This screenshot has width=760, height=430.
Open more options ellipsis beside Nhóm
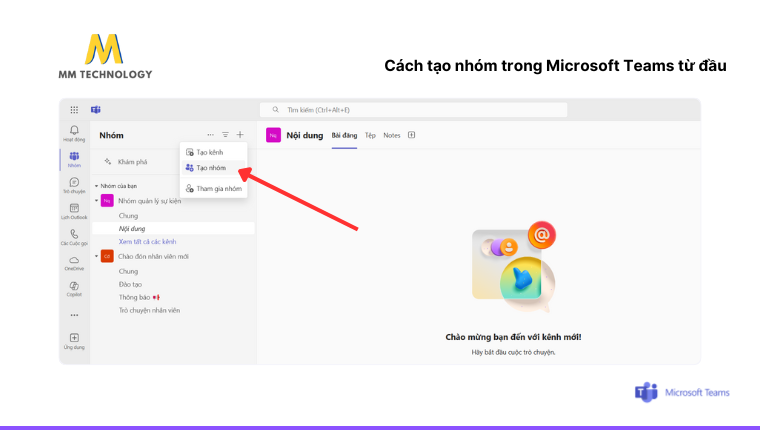[210, 135]
